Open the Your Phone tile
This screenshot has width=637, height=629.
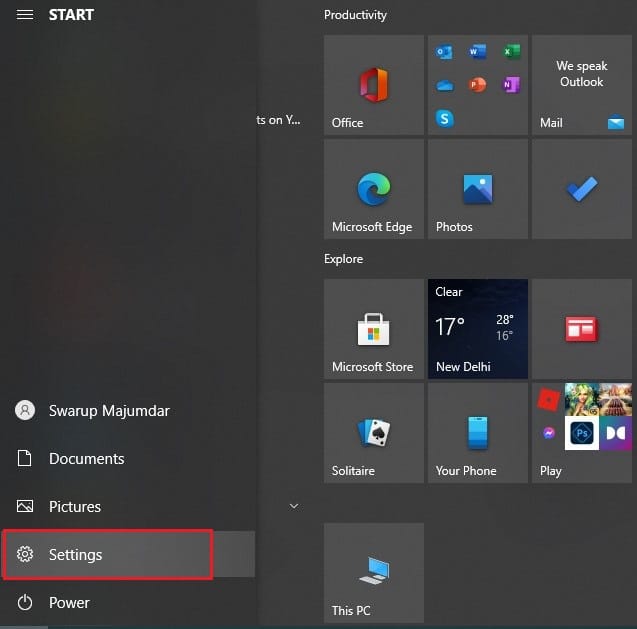pyautogui.click(x=478, y=433)
